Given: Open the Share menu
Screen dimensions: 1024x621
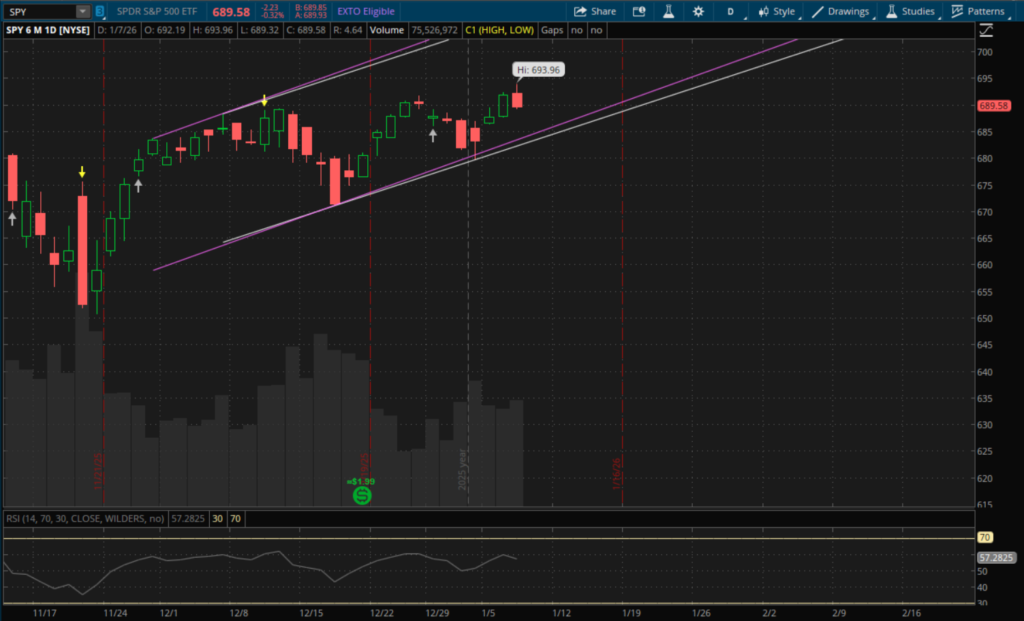Looking at the screenshot, I should 595,11.
